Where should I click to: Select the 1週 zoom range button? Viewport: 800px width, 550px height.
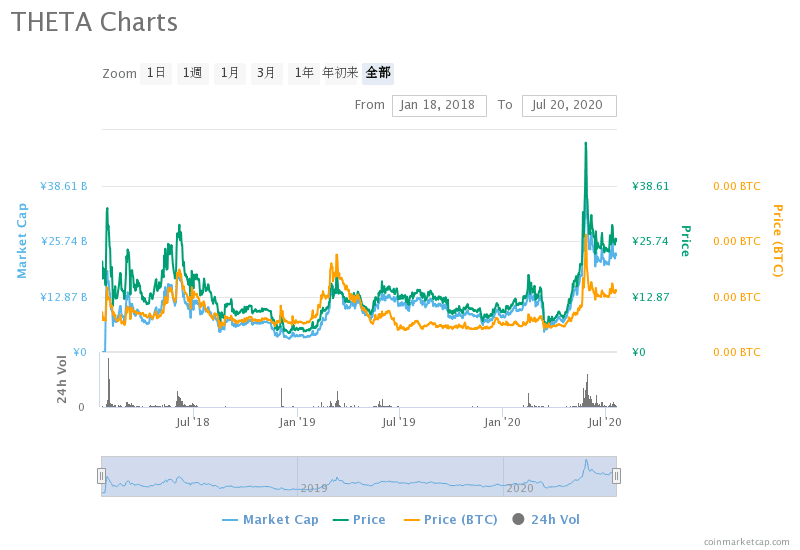coord(193,73)
